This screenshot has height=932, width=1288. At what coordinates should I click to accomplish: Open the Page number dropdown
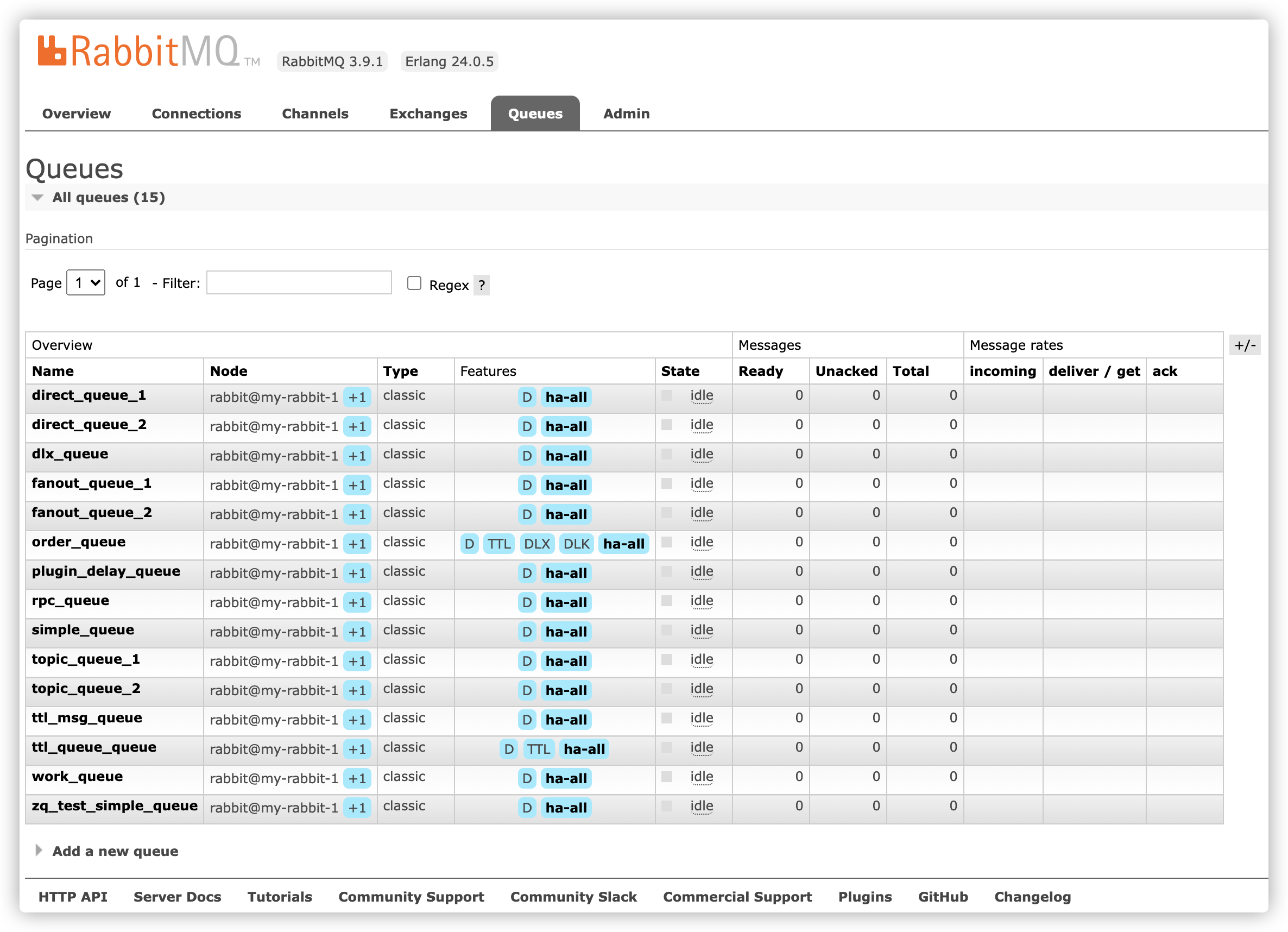(86, 283)
